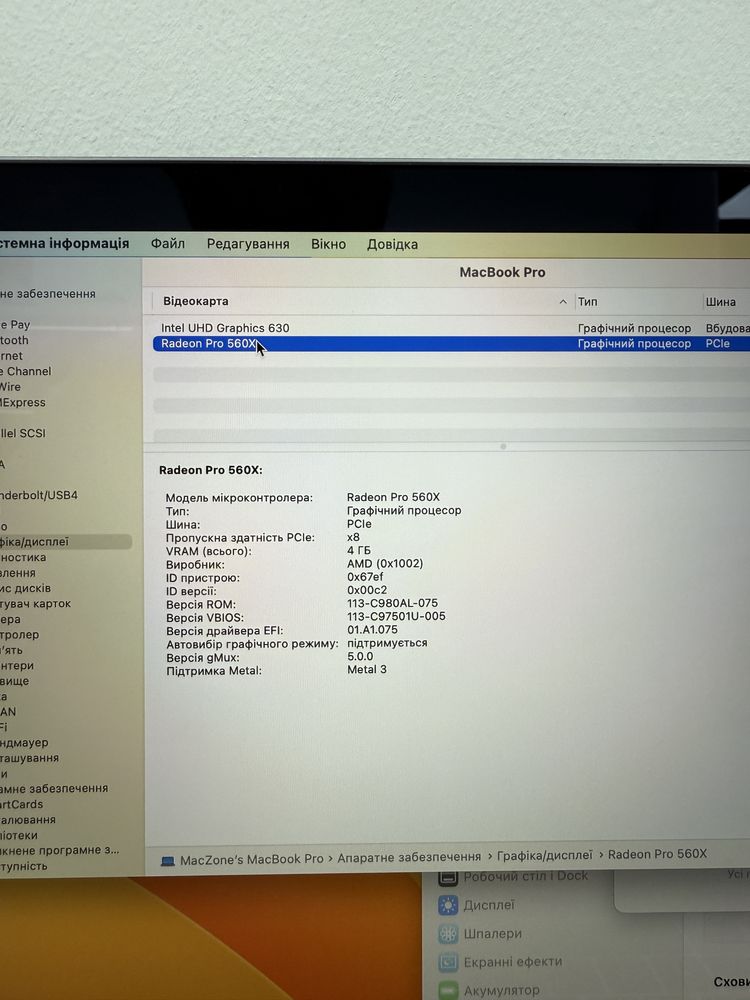Image resolution: width=750 pixels, height=1000 pixels.
Task: Select Діагностика in the sidebar
Action: click(x=23, y=557)
